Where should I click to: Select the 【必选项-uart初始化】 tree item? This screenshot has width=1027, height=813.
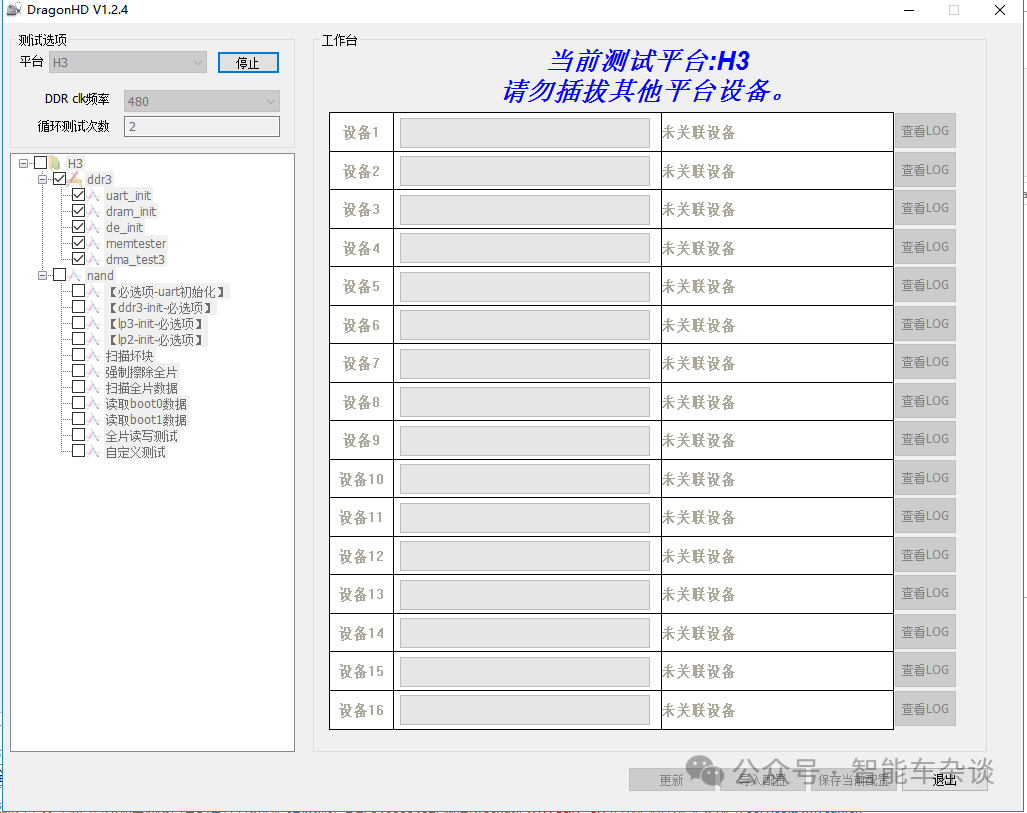[x=166, y=292]
